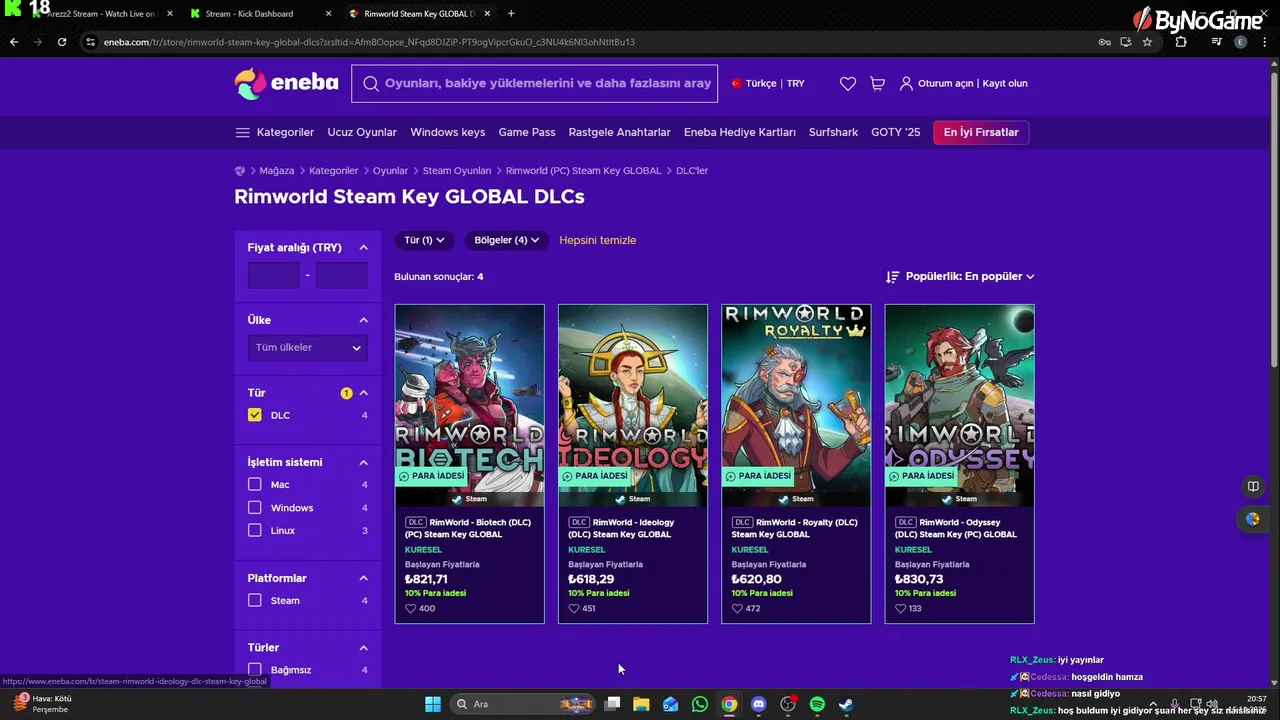Open Discord from the taskbar

click(758, 704)
